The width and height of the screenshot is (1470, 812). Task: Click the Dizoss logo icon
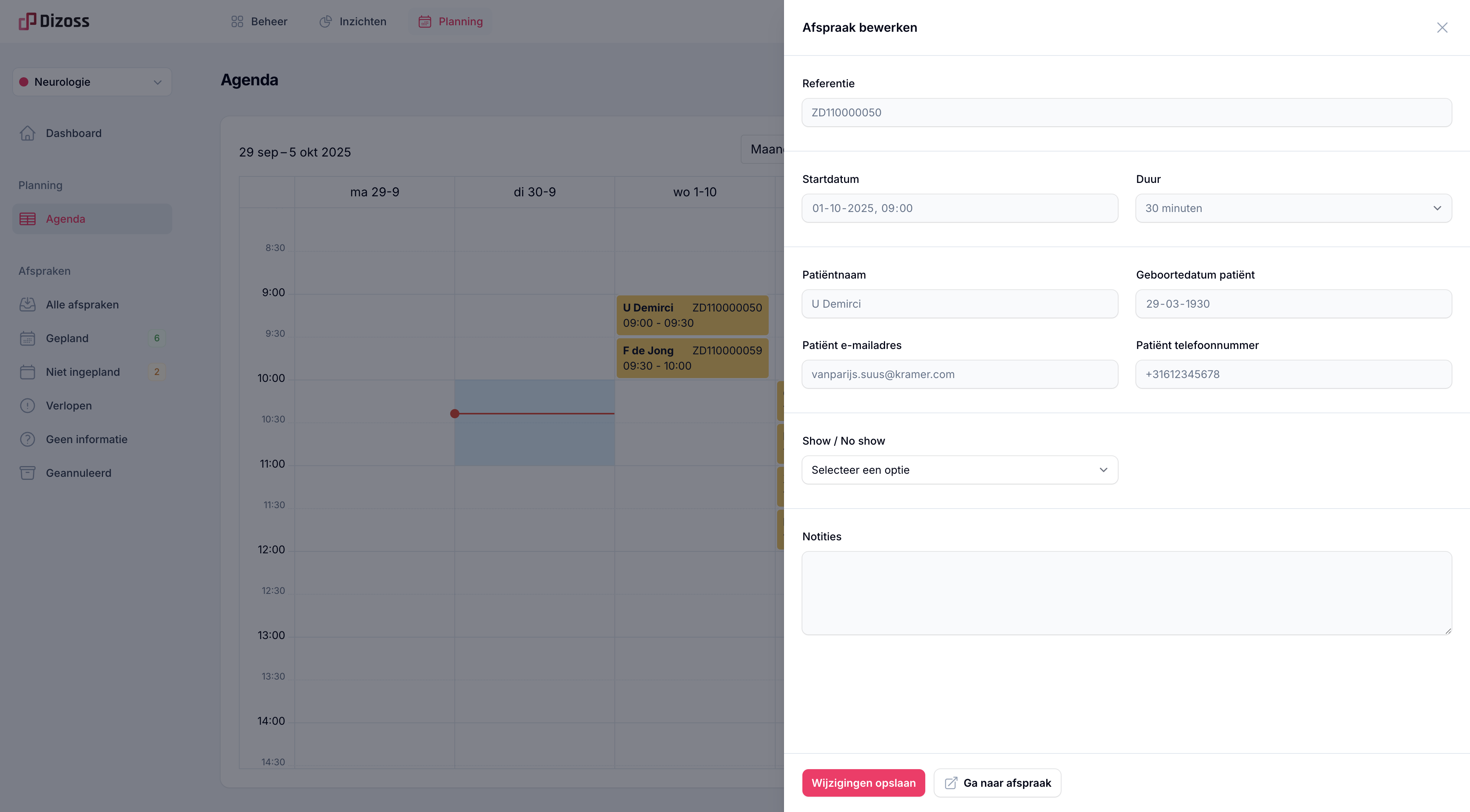click(27, 21)
